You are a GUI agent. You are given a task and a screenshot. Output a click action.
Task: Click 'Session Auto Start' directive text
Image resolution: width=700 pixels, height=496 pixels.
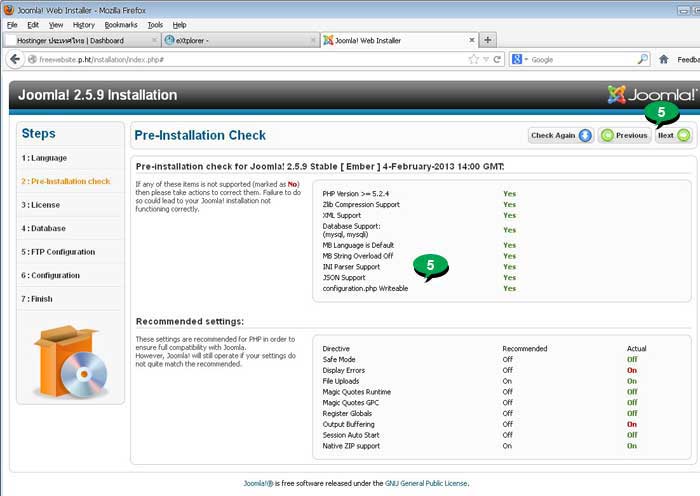351,435
